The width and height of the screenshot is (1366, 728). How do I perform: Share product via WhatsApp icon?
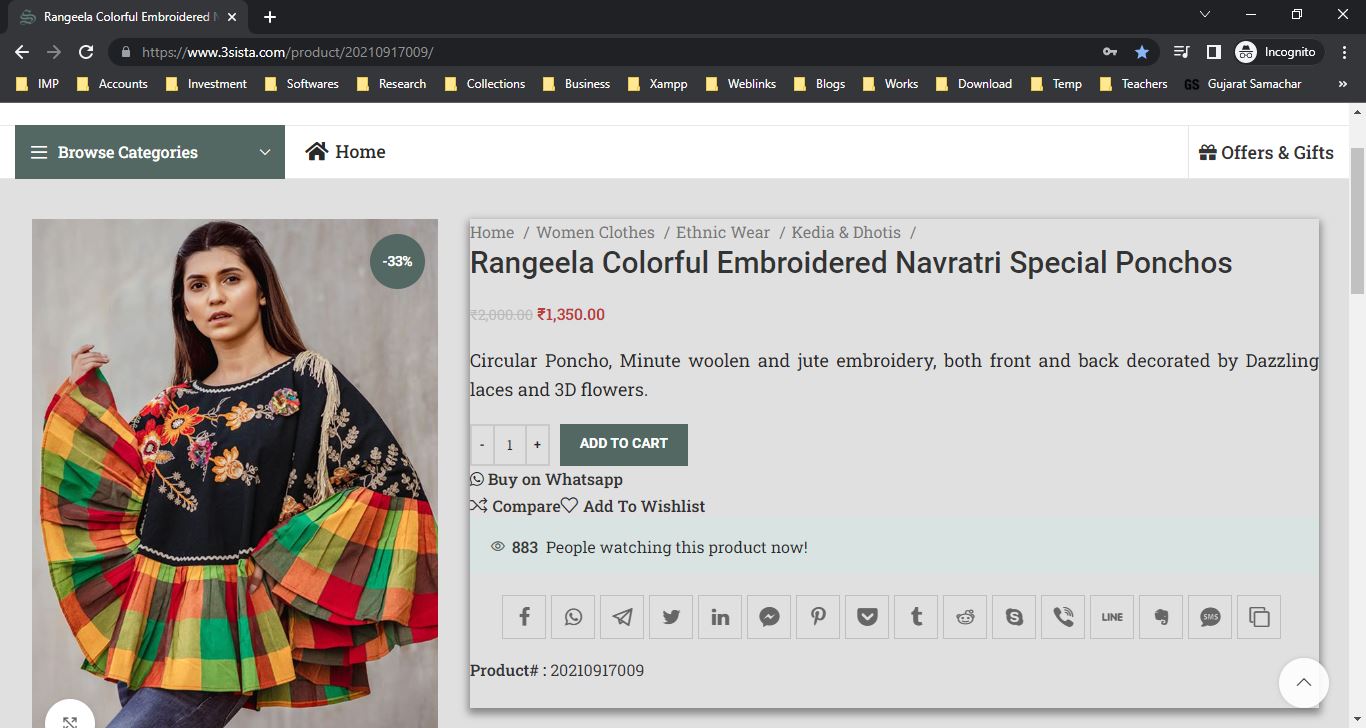click(573, 617)
